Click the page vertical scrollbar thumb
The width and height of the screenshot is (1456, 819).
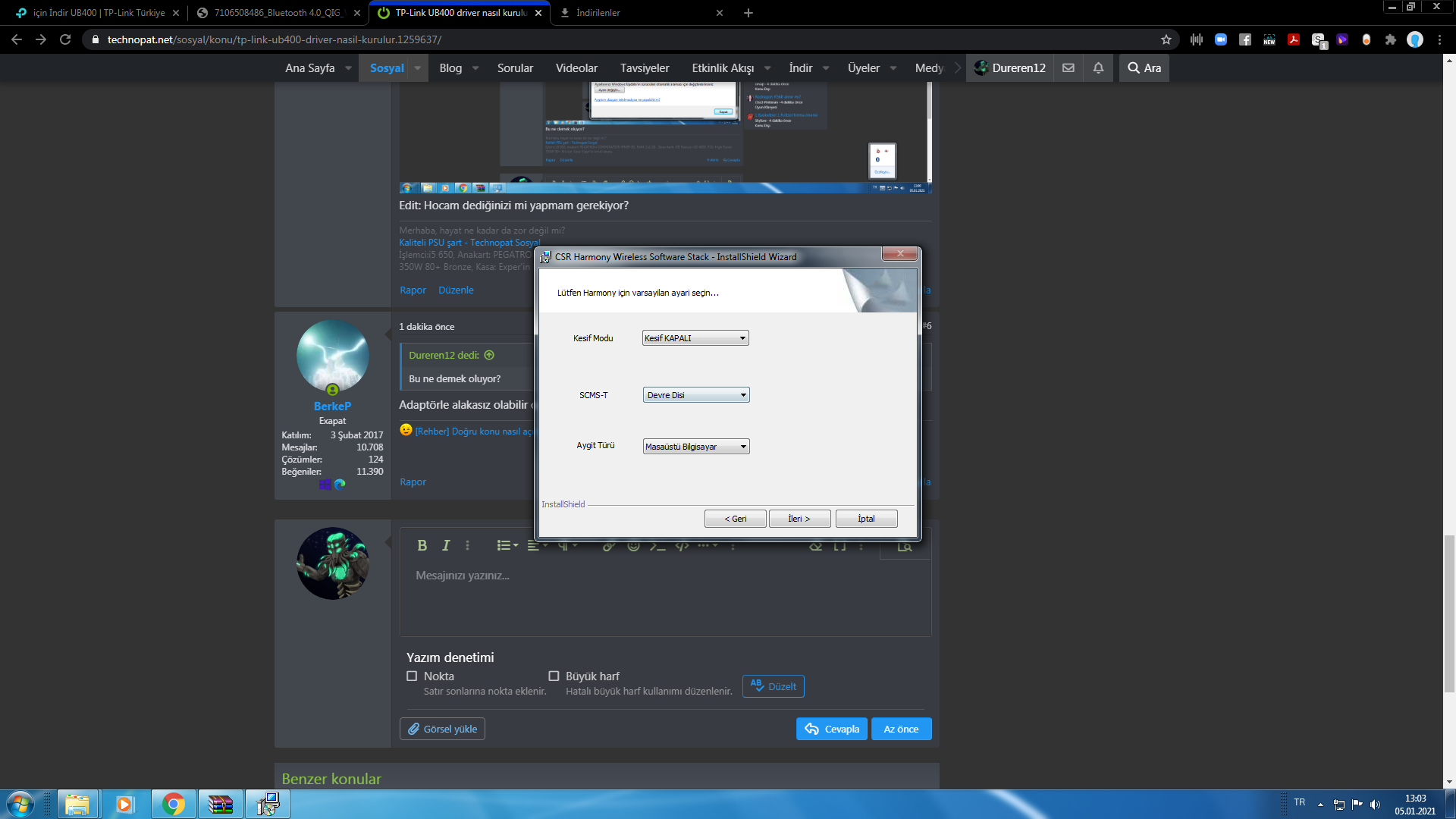pos(1449,613)
